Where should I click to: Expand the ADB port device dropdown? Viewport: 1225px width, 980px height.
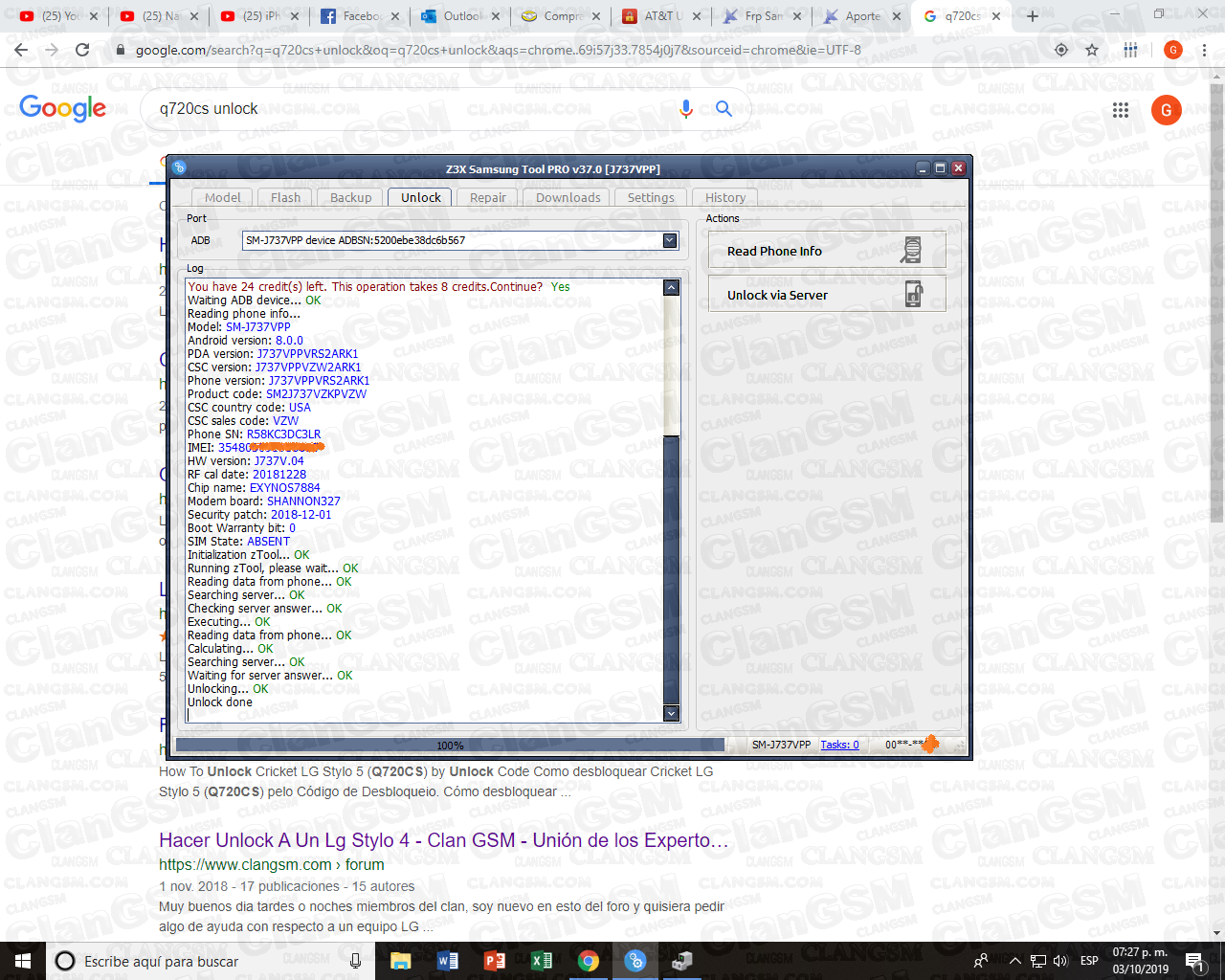pyautogui.click(x=670, y=240)
